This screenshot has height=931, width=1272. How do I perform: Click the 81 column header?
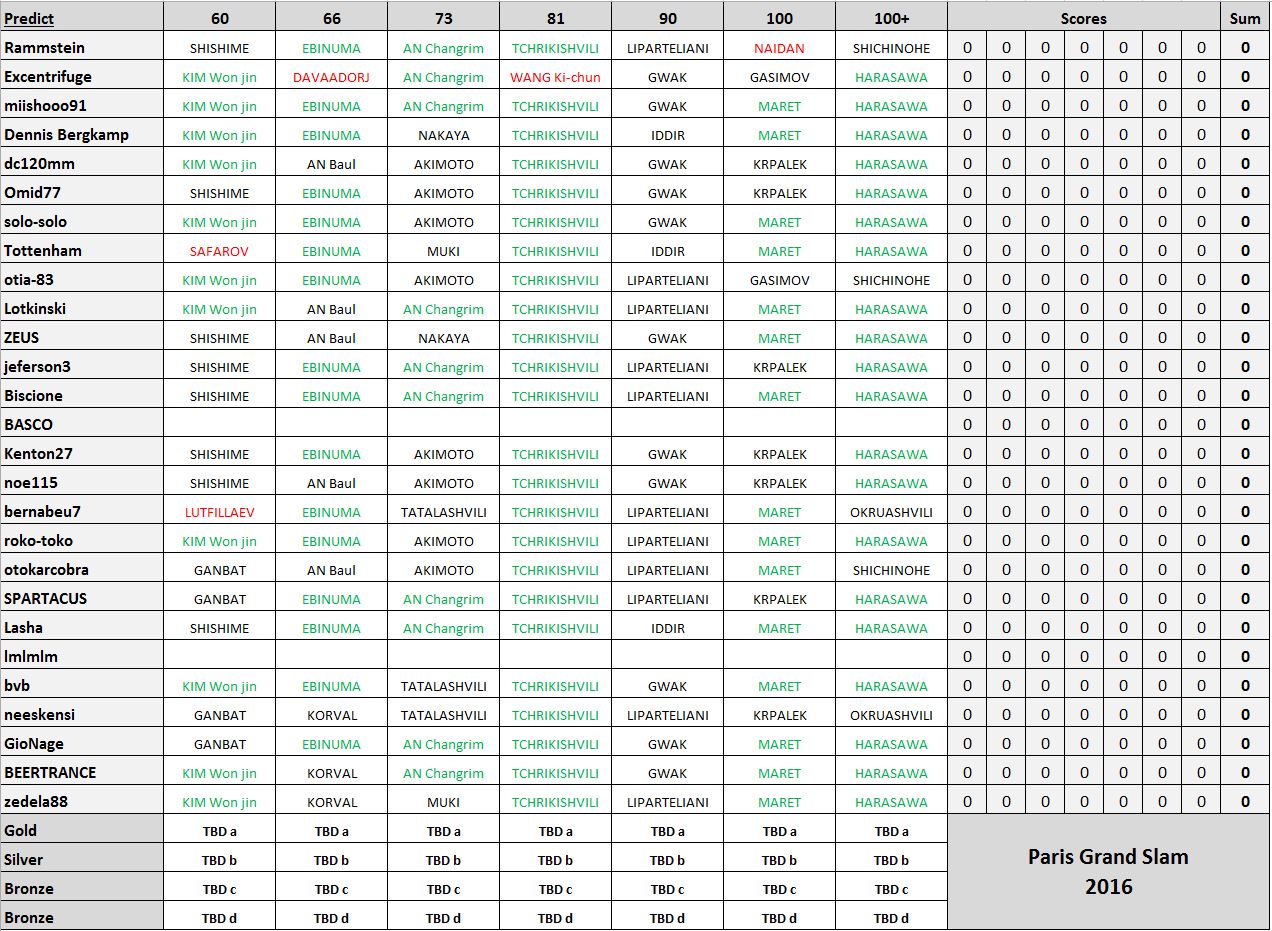click(x=555, y=18)
